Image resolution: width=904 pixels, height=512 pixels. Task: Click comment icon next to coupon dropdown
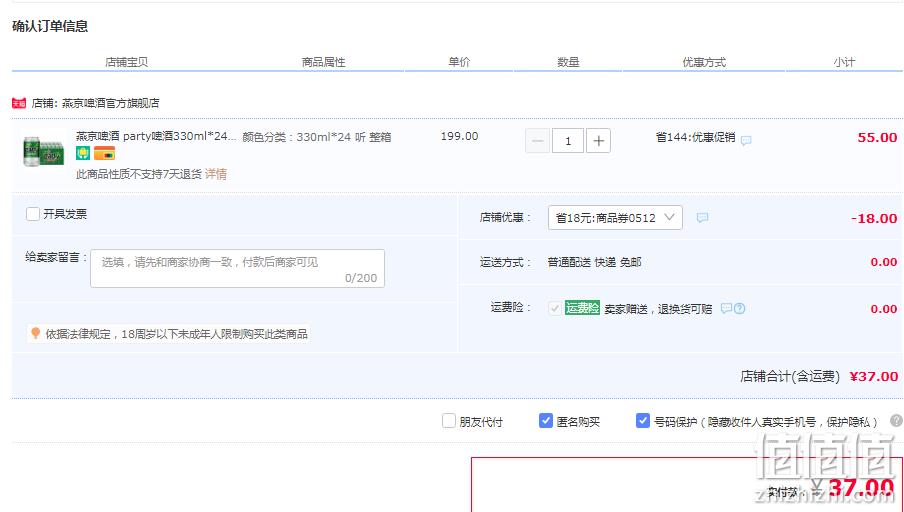(702, 217)
